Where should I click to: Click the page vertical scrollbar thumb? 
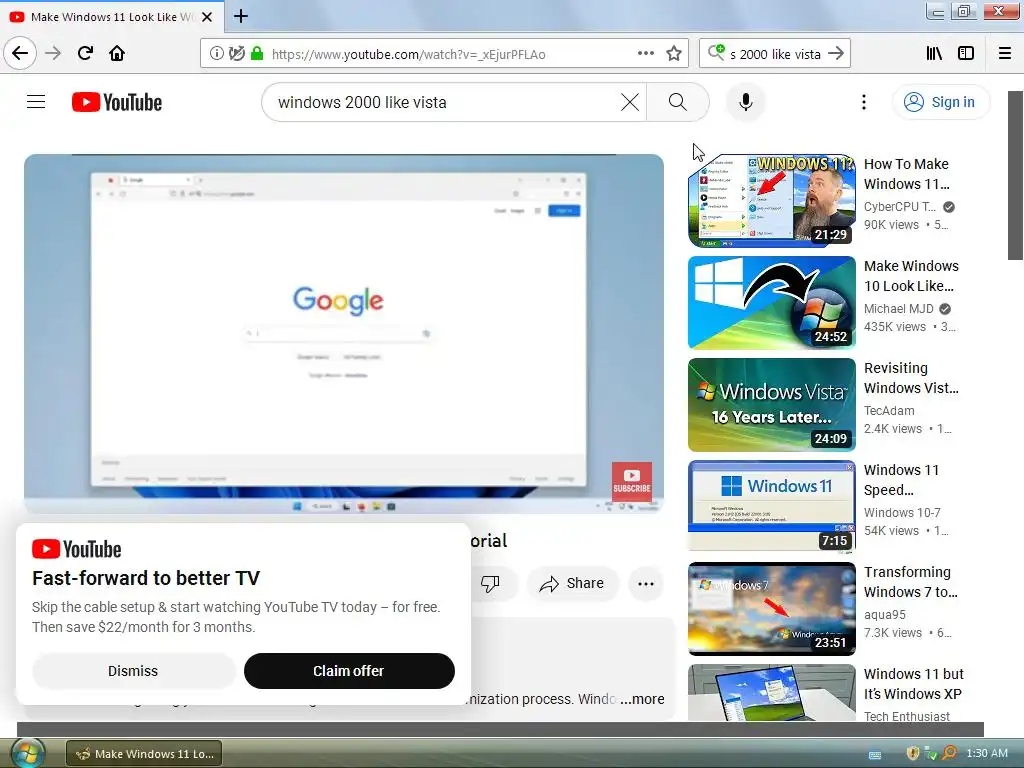pyautogui.click(x=1015, y=175)
